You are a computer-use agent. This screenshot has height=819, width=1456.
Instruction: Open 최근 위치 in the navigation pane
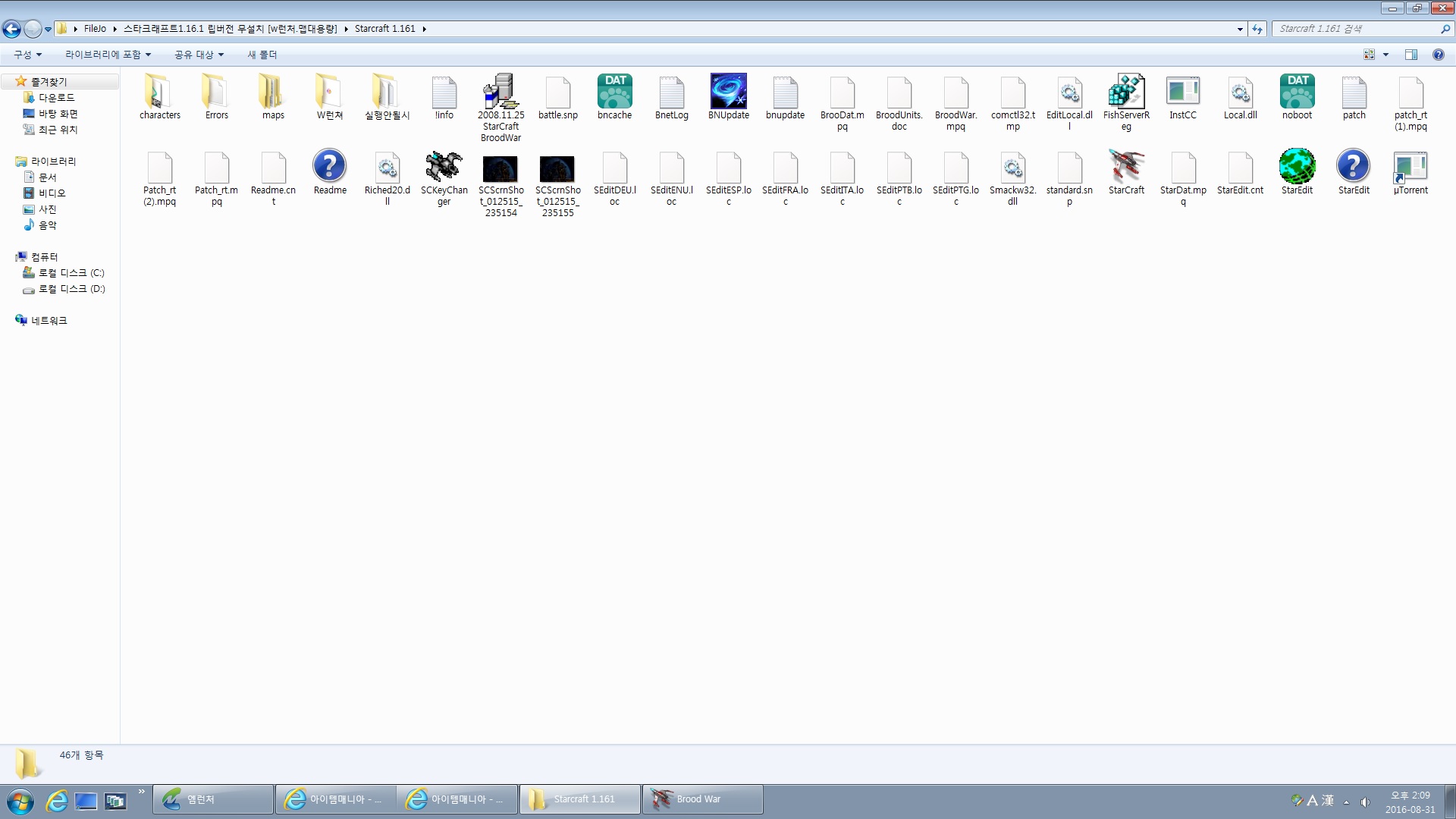pyautogui.click(x=58, y=130)
